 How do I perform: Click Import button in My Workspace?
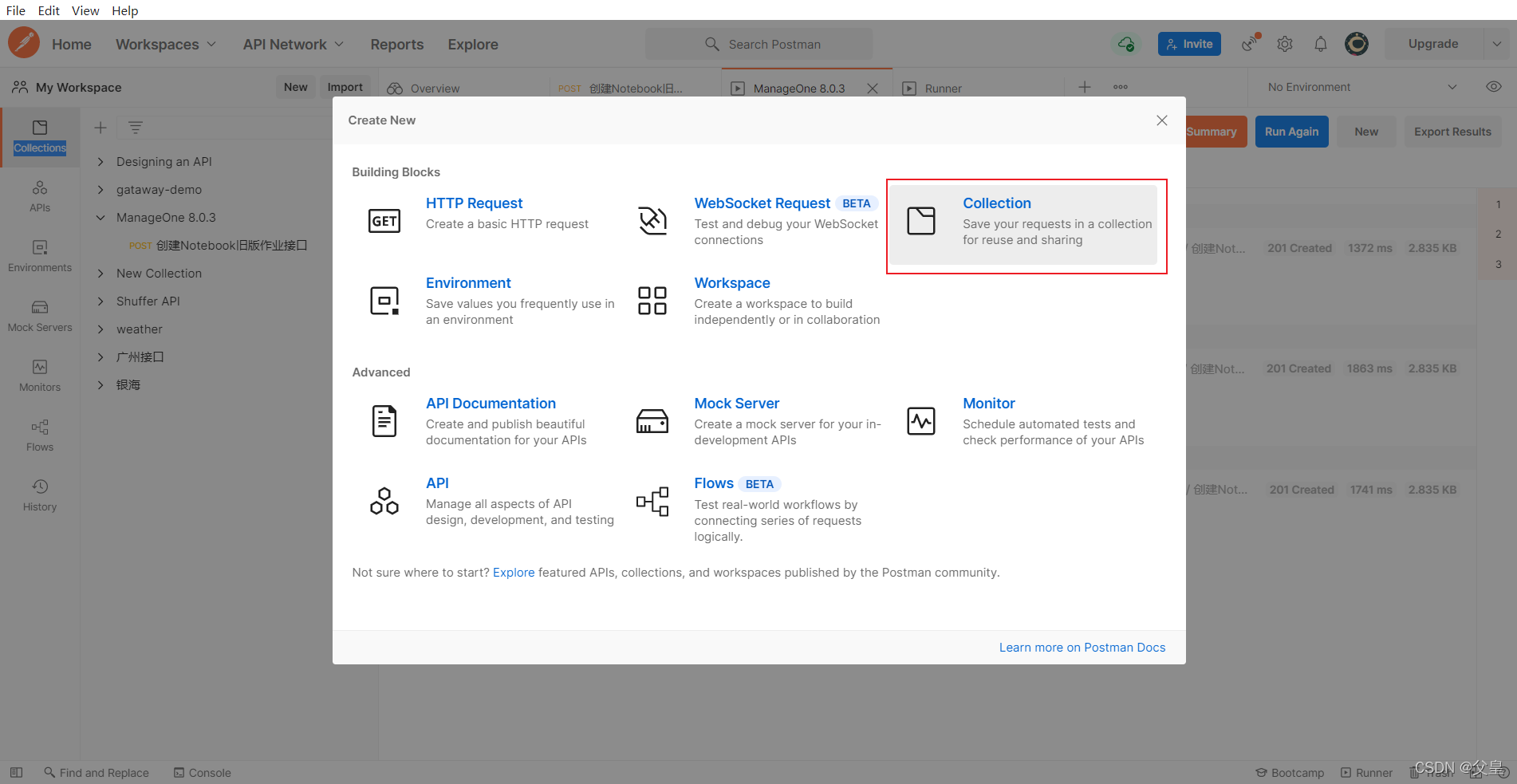[345, 87]
